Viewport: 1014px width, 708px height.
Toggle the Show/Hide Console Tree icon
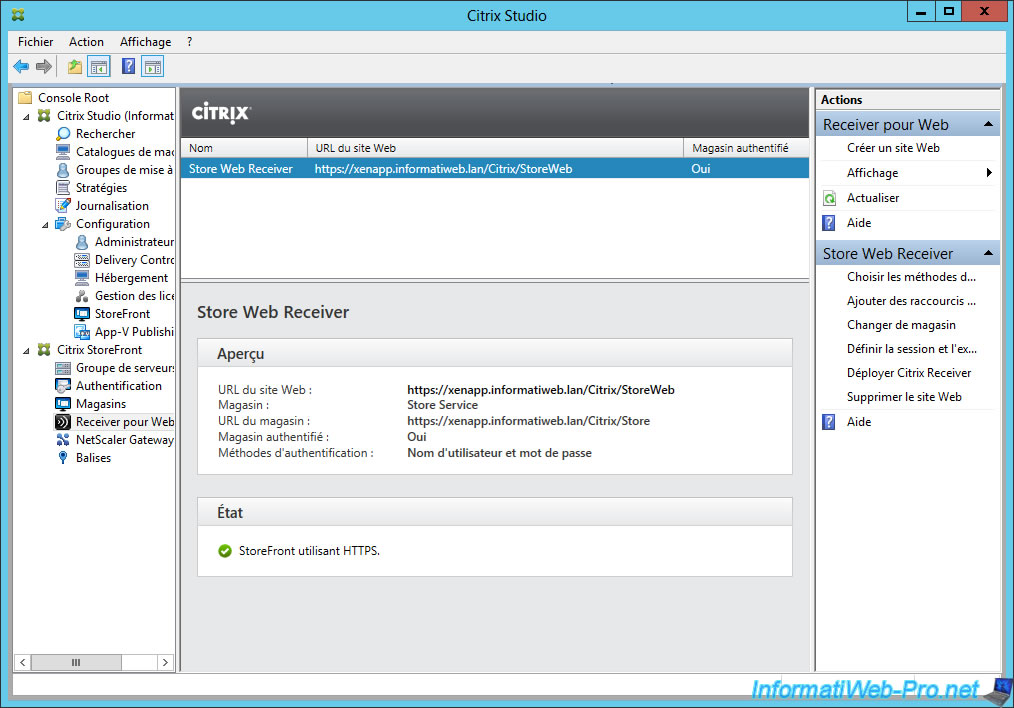pos(99,67)
